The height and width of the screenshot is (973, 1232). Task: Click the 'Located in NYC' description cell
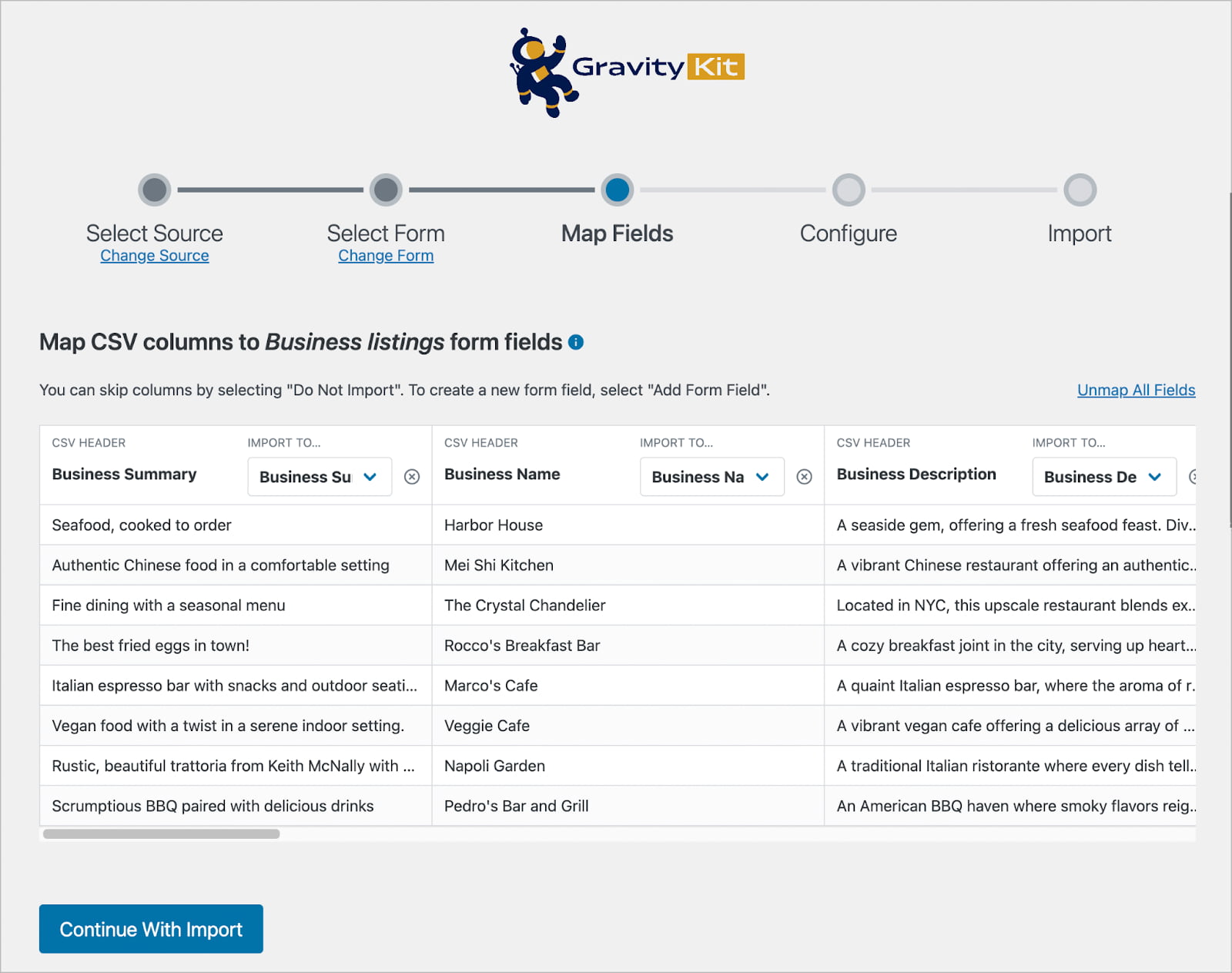(x=1010, y=606)
